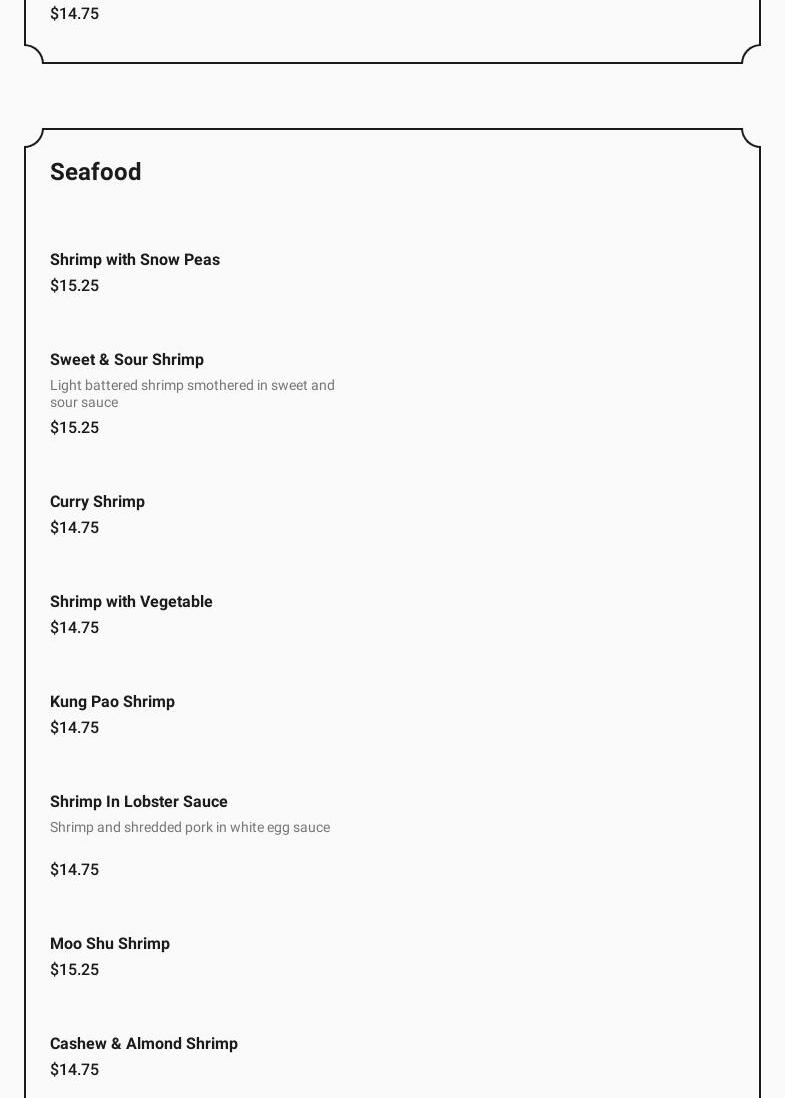Click the Sweet & Sour Shrimp description text
785x1098 pixels.
192,394
